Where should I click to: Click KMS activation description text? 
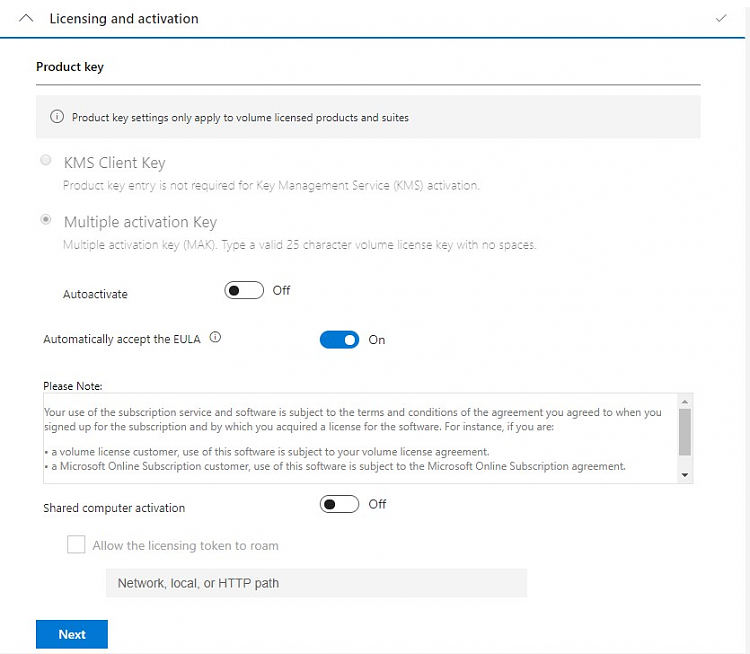click(271, 185)
